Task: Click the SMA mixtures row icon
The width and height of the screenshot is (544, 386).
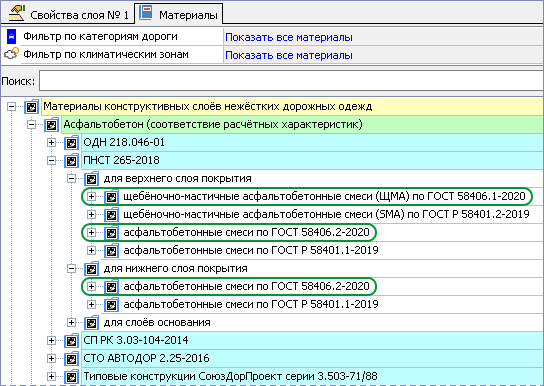Action: tap(111, 215)
